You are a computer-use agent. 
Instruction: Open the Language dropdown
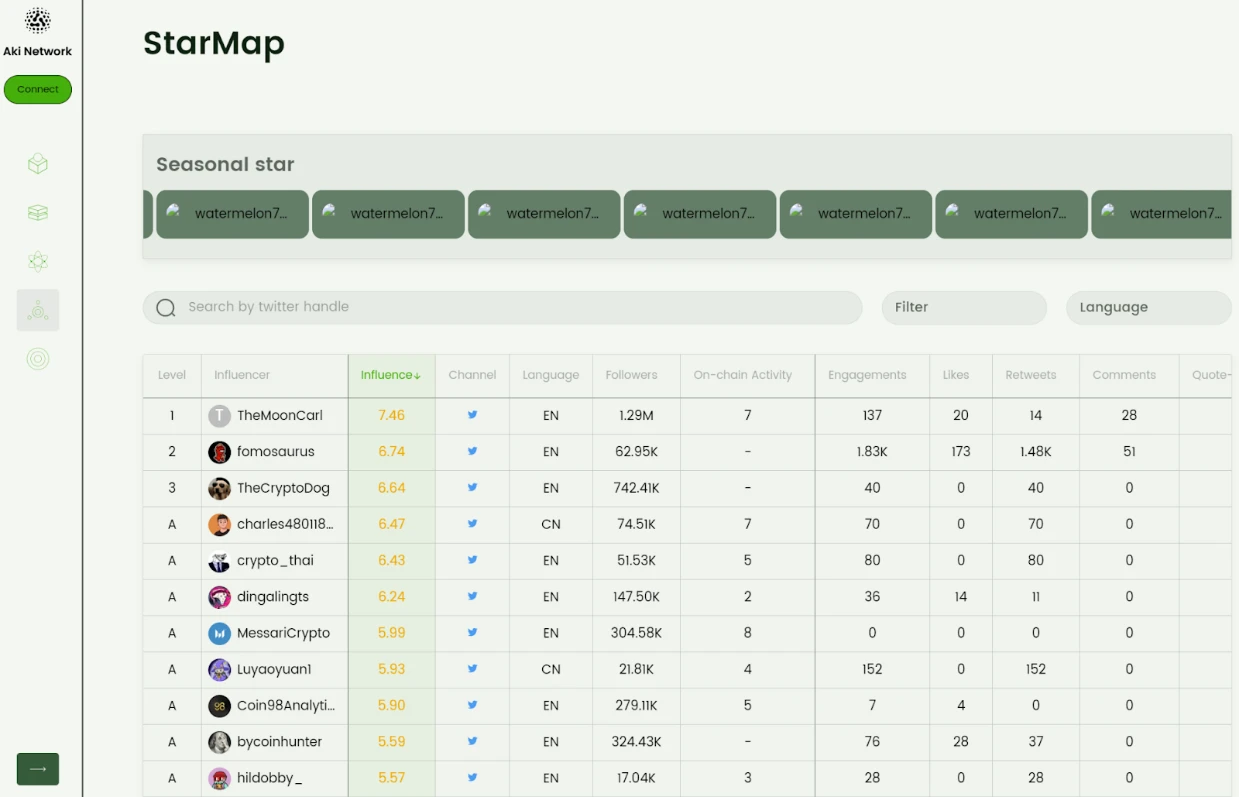point(1147,308)
